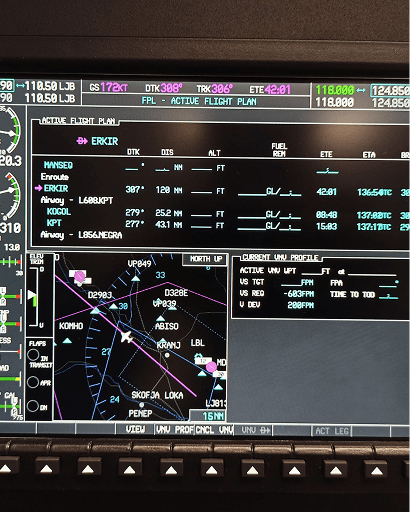Click the 15NM map range box
Screen dimensions: 410x512
tap(208, 415)
